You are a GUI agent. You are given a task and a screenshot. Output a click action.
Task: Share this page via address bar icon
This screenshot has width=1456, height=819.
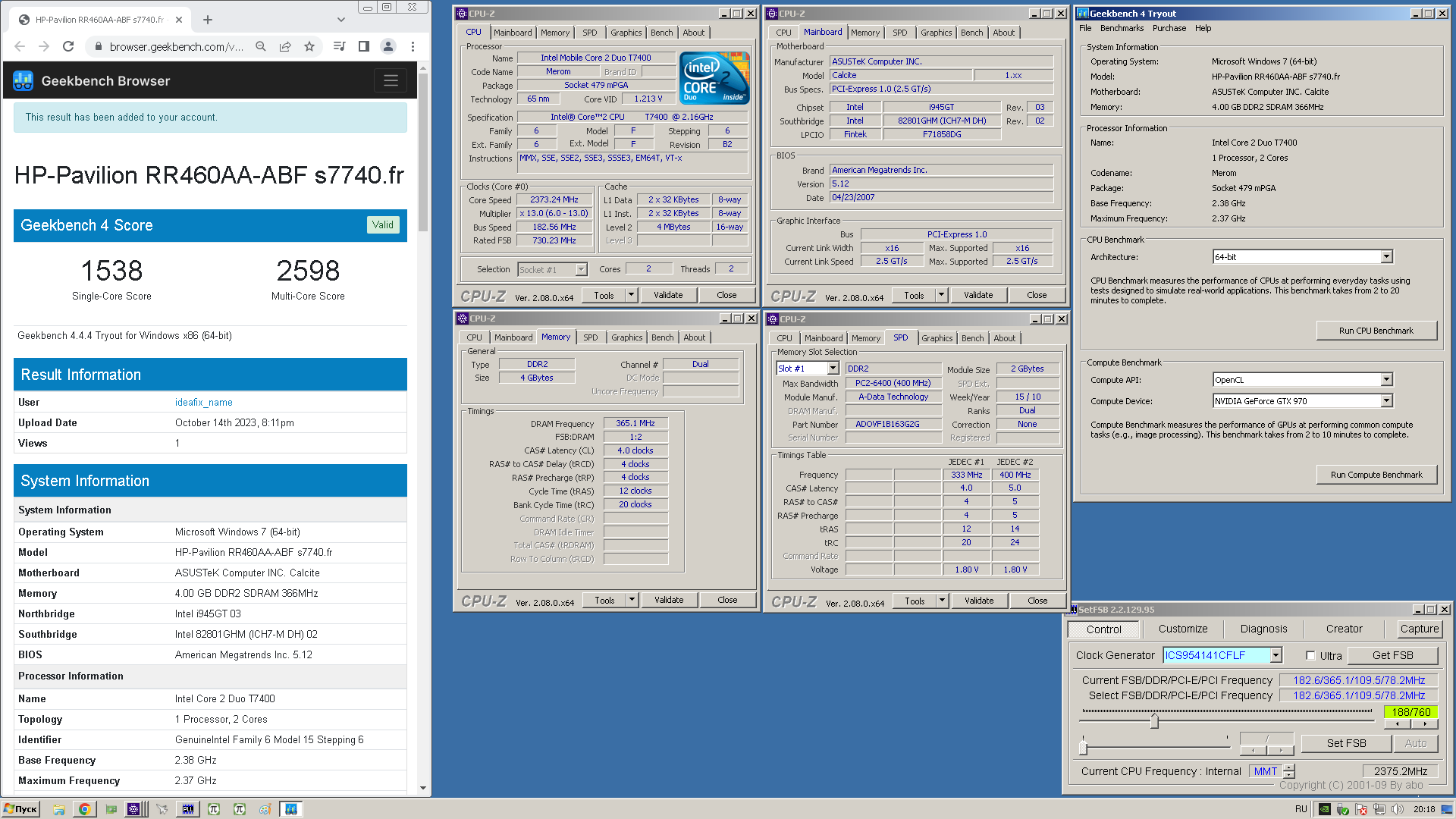coord(285,46)
